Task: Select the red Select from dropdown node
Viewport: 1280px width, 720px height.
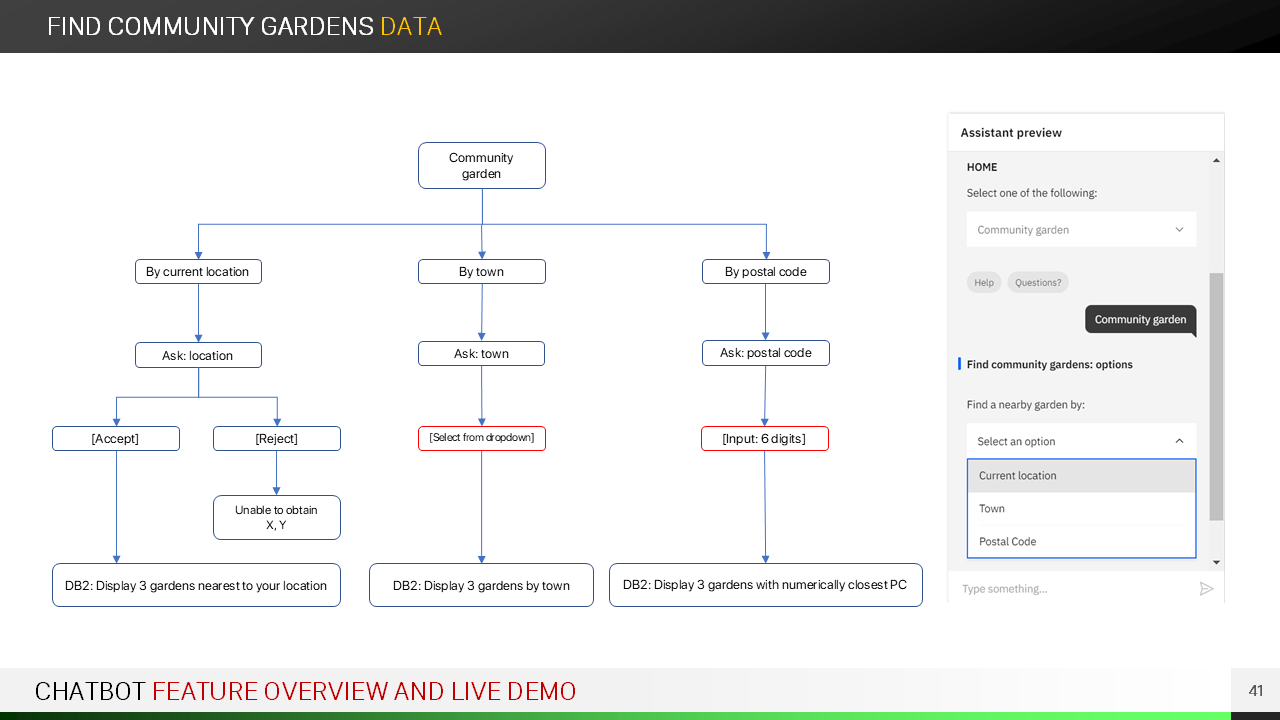Action: click(x=481, y=438)
